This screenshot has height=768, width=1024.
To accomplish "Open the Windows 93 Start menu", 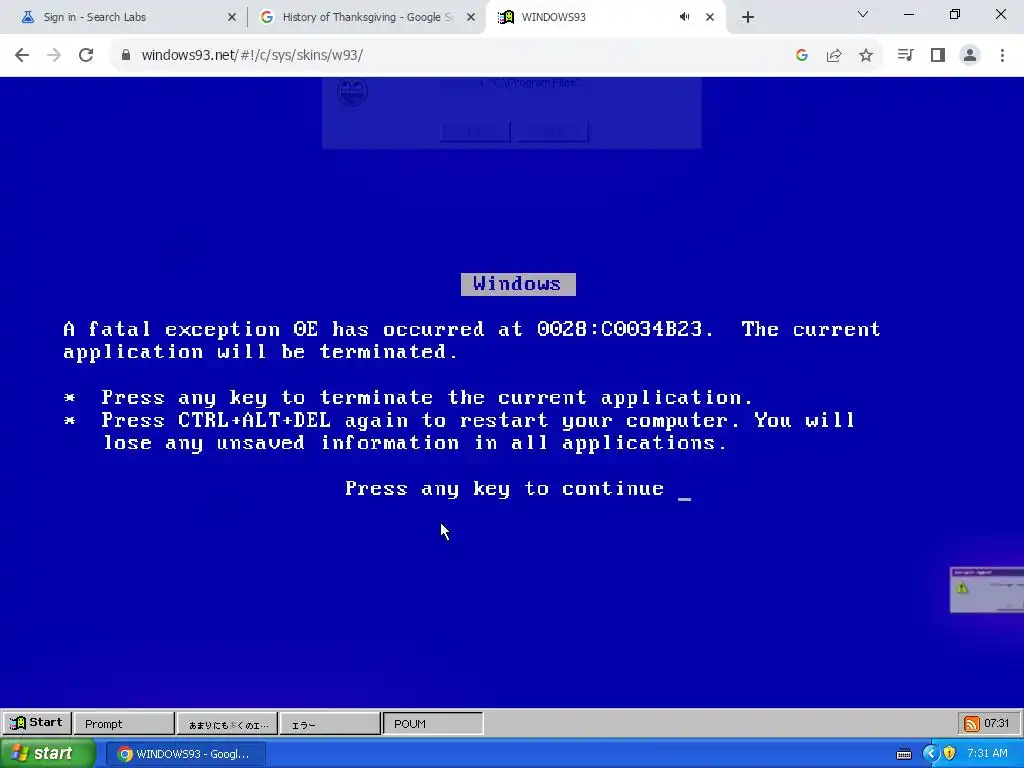I will coord(37,723).
